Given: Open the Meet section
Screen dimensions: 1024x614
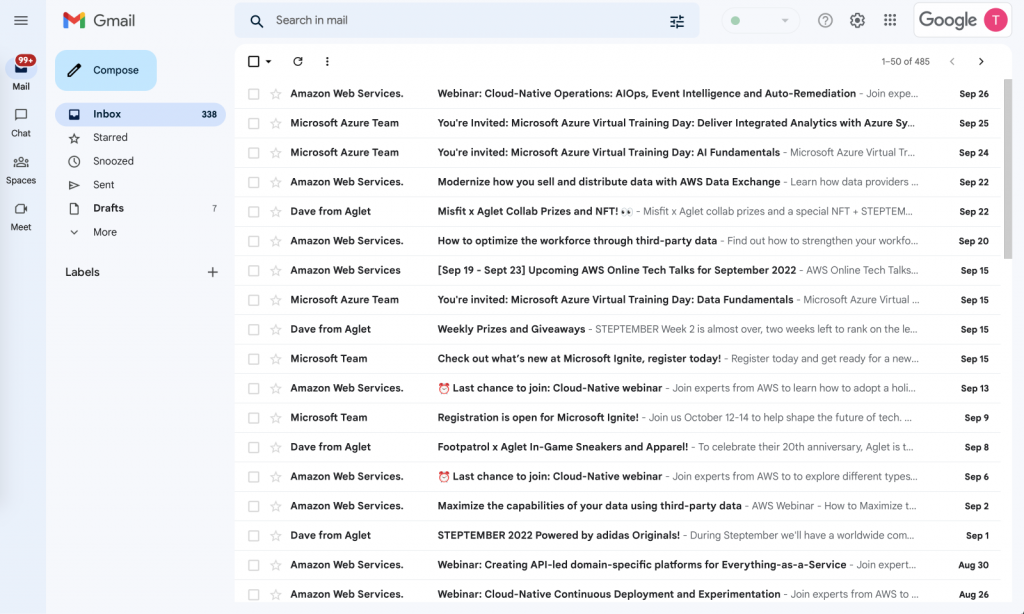Looking at the screenshot, I should (x=21, y=217).
